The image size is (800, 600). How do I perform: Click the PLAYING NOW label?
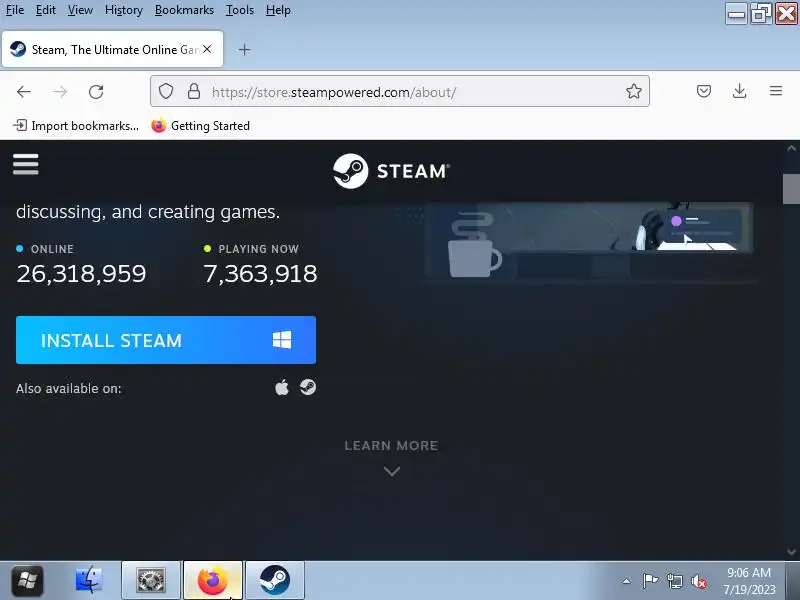258,249
